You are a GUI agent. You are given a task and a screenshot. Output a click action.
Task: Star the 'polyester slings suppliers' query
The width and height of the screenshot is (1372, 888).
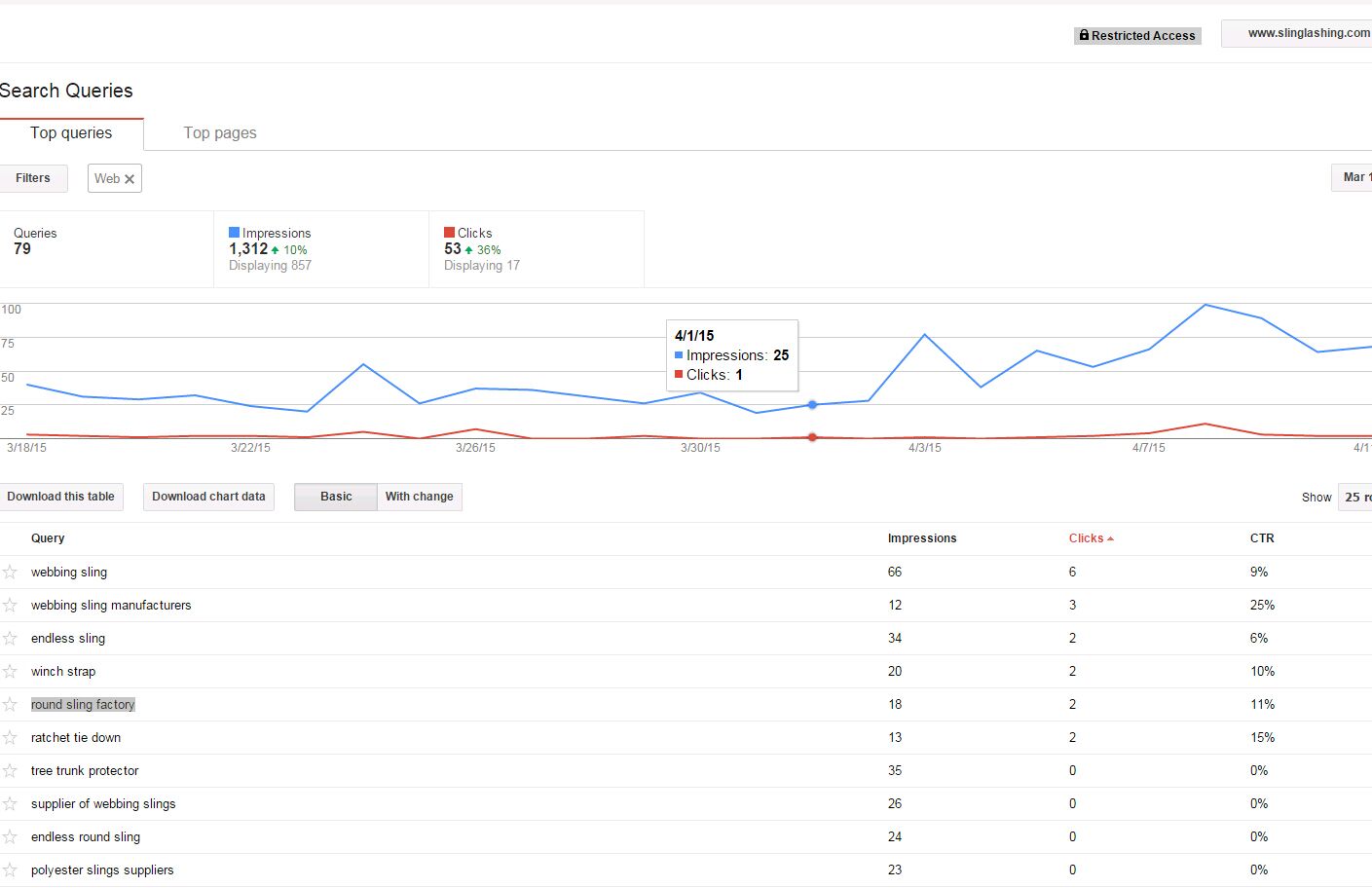coord(10,869)
